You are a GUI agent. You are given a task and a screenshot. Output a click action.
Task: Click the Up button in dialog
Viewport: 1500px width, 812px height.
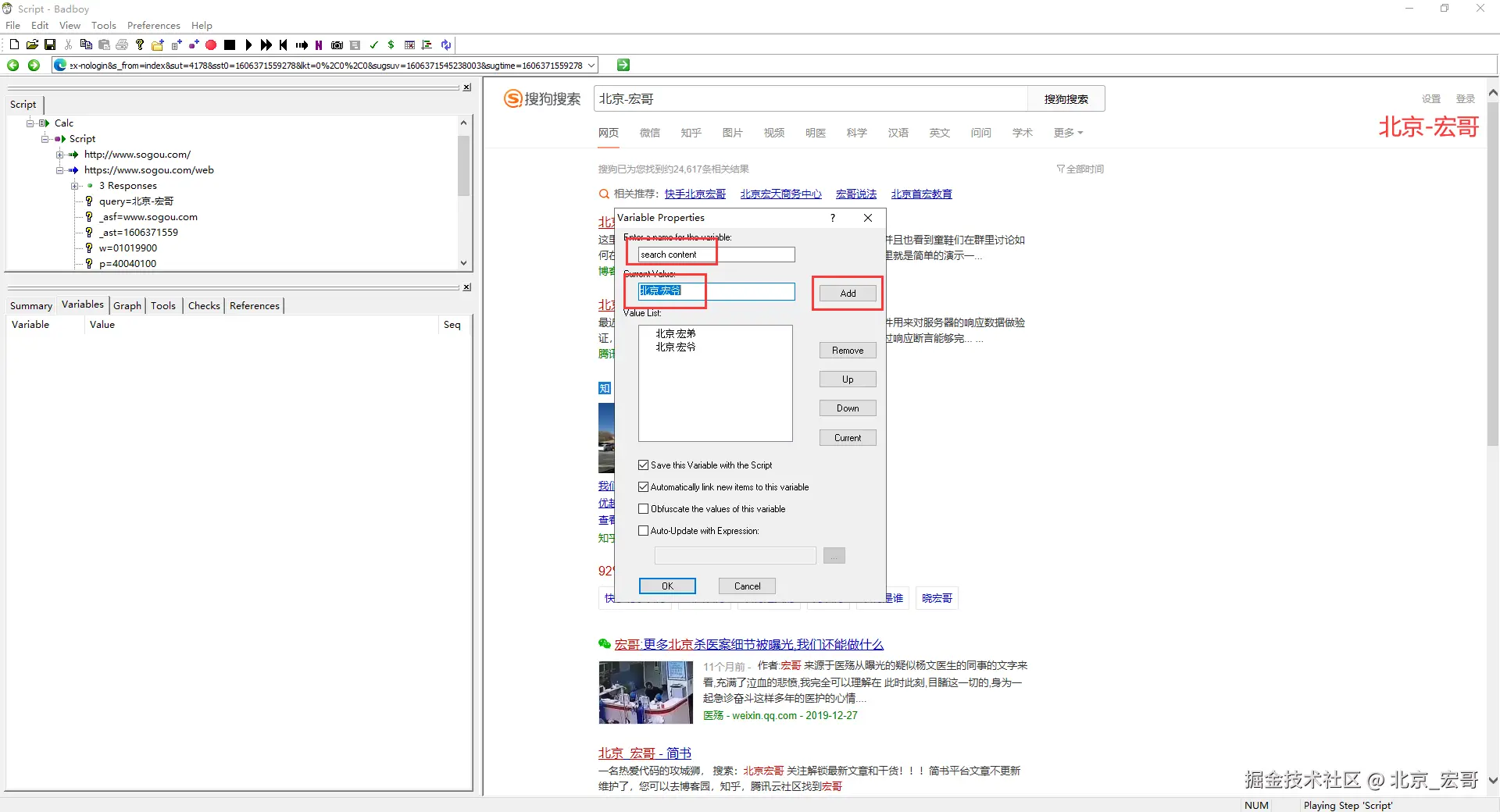pos(848,379)
